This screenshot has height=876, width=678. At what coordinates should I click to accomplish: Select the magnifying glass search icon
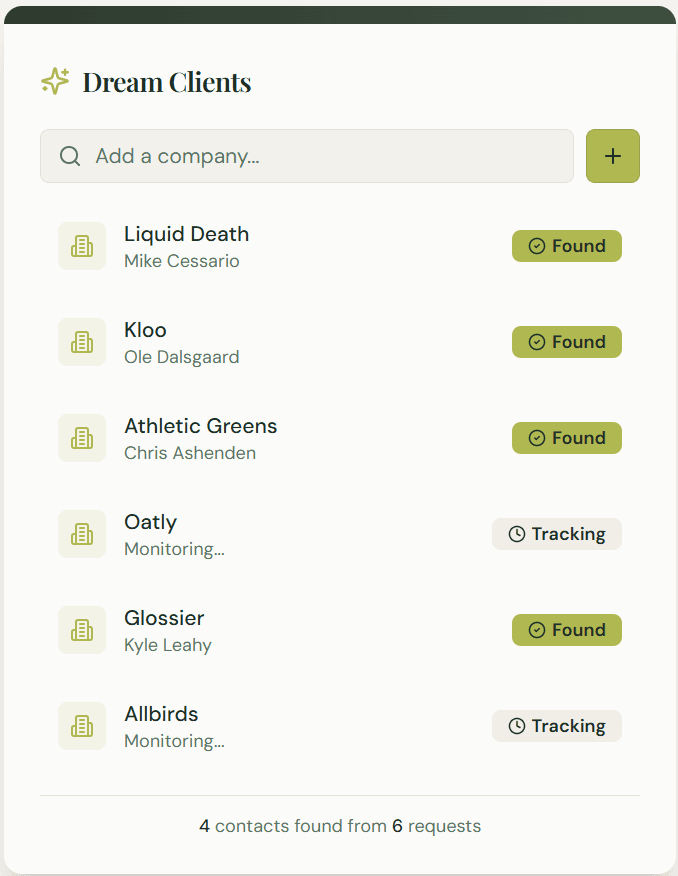69,156
